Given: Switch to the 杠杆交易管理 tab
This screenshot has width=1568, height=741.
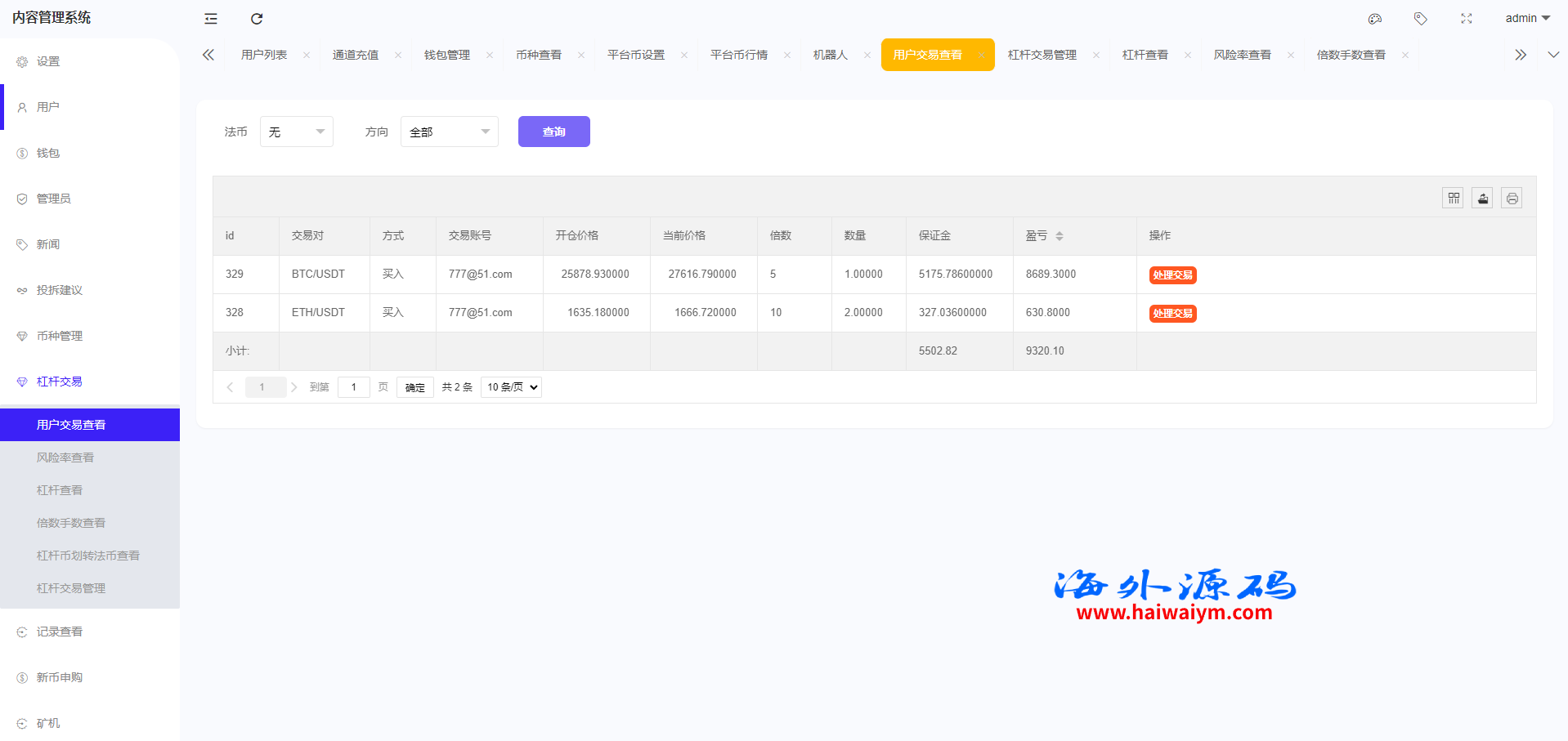Looking at the screenshot, I should pyautogui.click(x=1042, y=55).
